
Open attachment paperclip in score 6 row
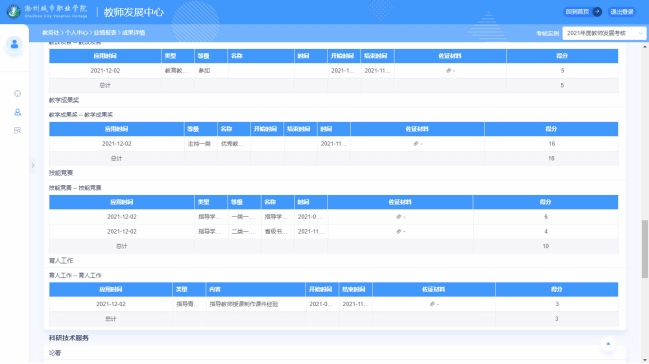point(399,217)
